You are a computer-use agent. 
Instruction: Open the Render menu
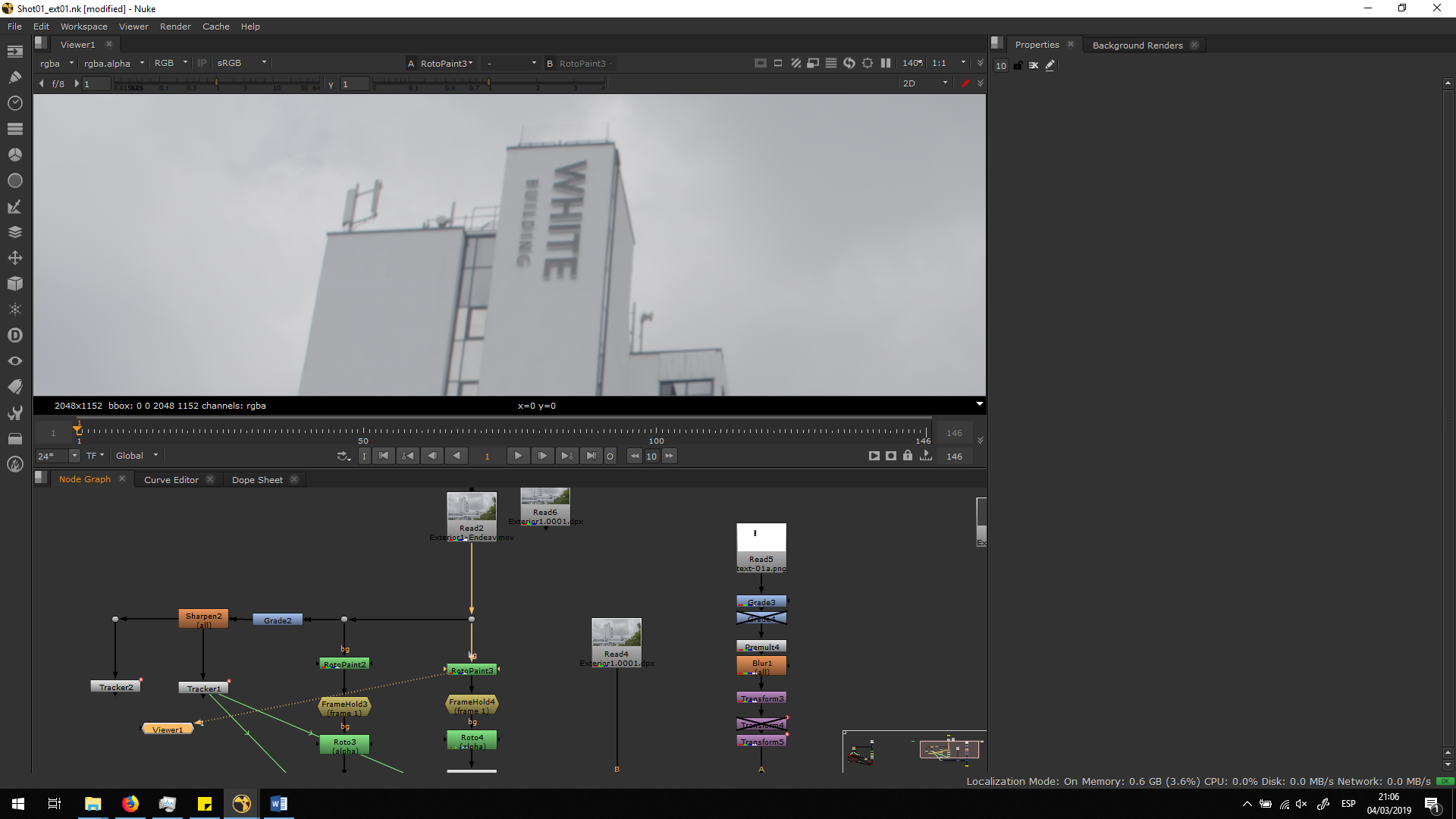[175, 26]
